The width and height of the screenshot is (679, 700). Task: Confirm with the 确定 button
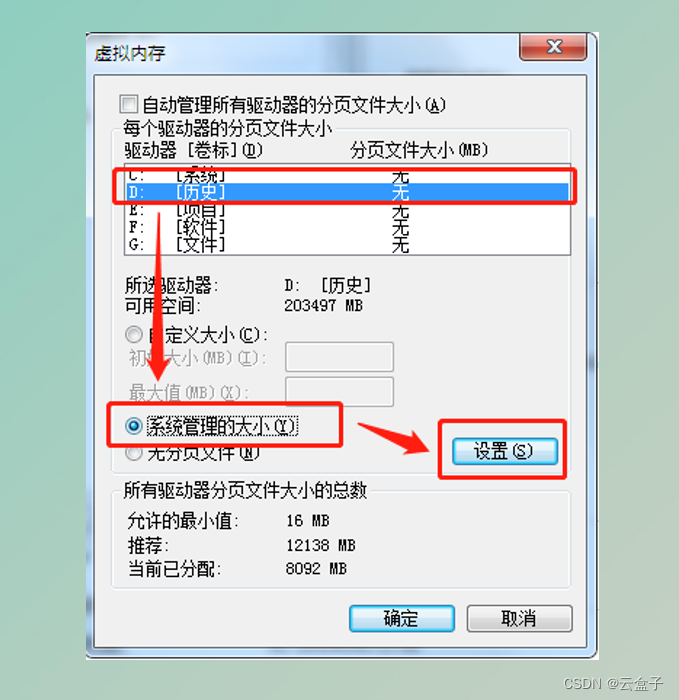[402, 618]
